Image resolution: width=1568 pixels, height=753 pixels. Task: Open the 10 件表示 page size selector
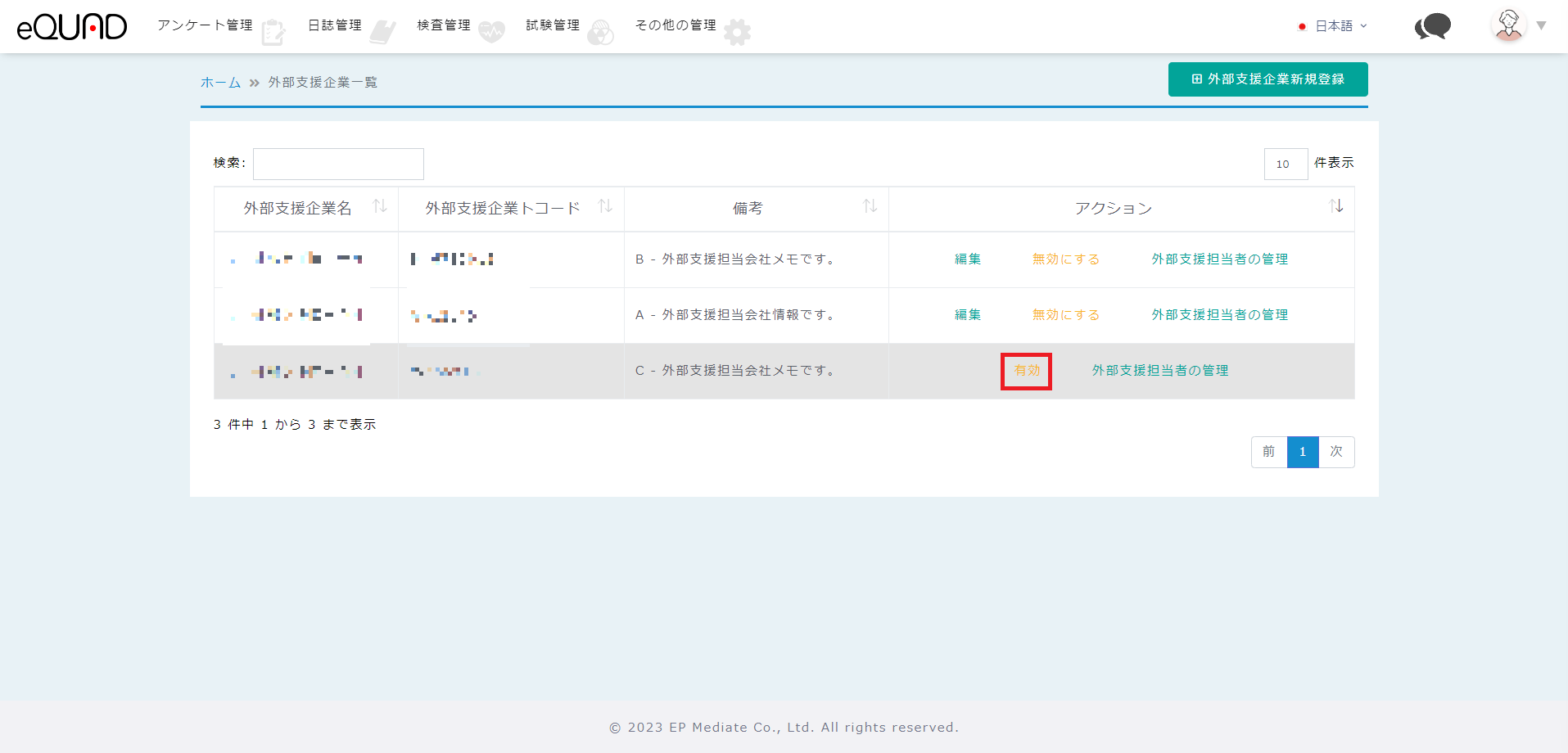[1286, 164]
